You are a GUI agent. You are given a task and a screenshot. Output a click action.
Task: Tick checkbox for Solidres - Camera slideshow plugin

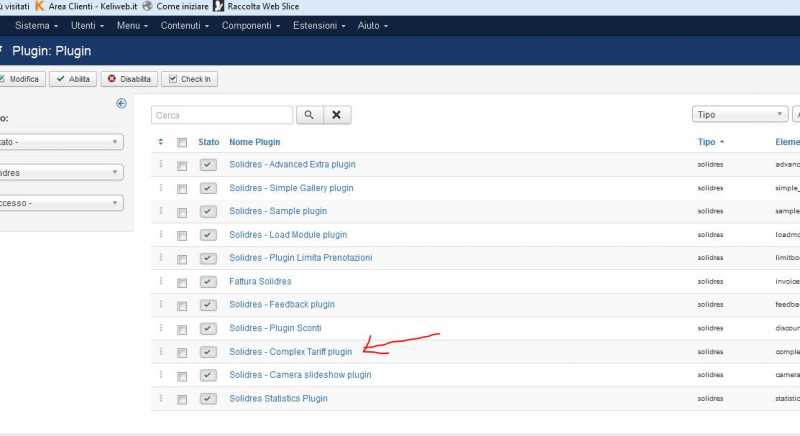tap(182, 375)
